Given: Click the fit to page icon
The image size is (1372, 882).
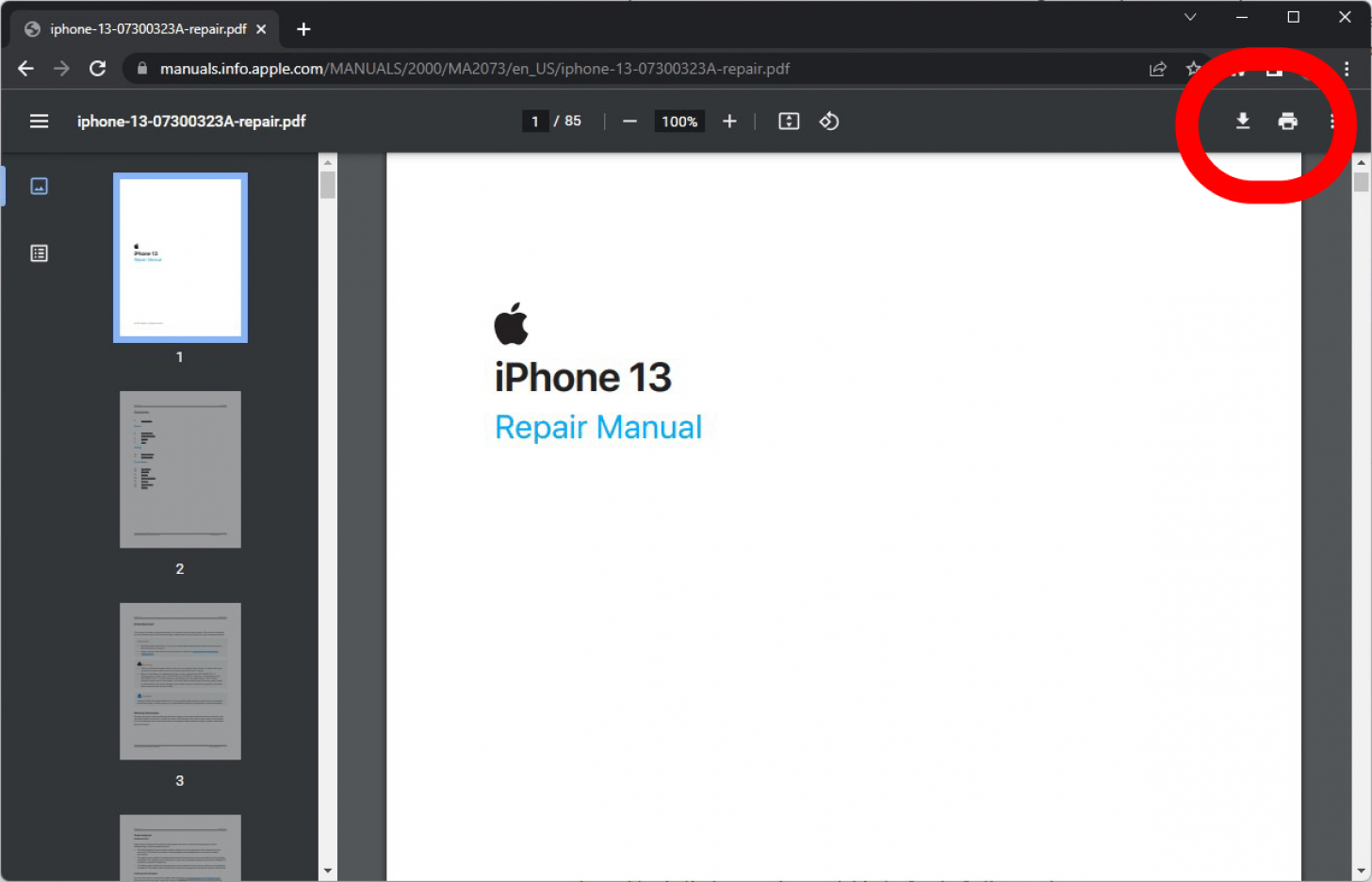Looking at the screenshot, I should [789, 122].
